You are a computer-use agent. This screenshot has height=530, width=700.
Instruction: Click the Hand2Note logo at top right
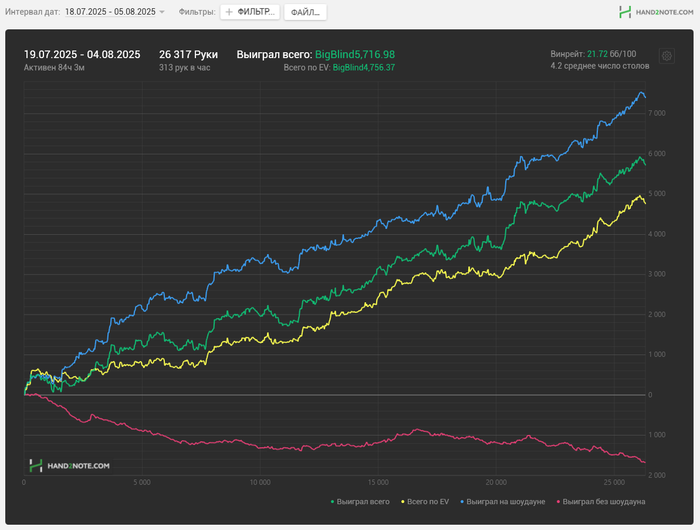(x=656, y=12)
